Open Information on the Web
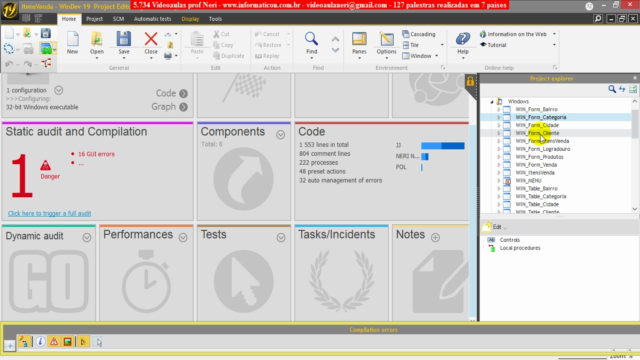This screenshot has height=360, width=640. coord(513,34)
